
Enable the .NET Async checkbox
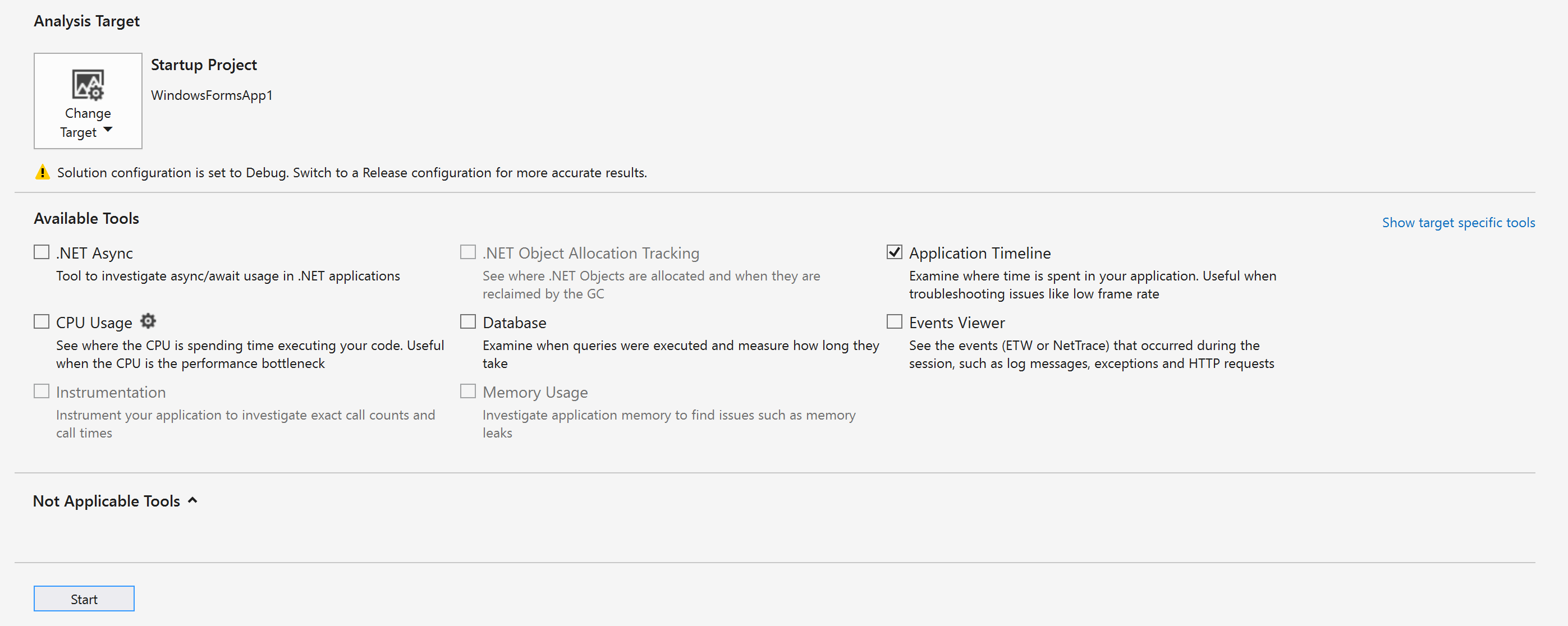click(40, 252)
